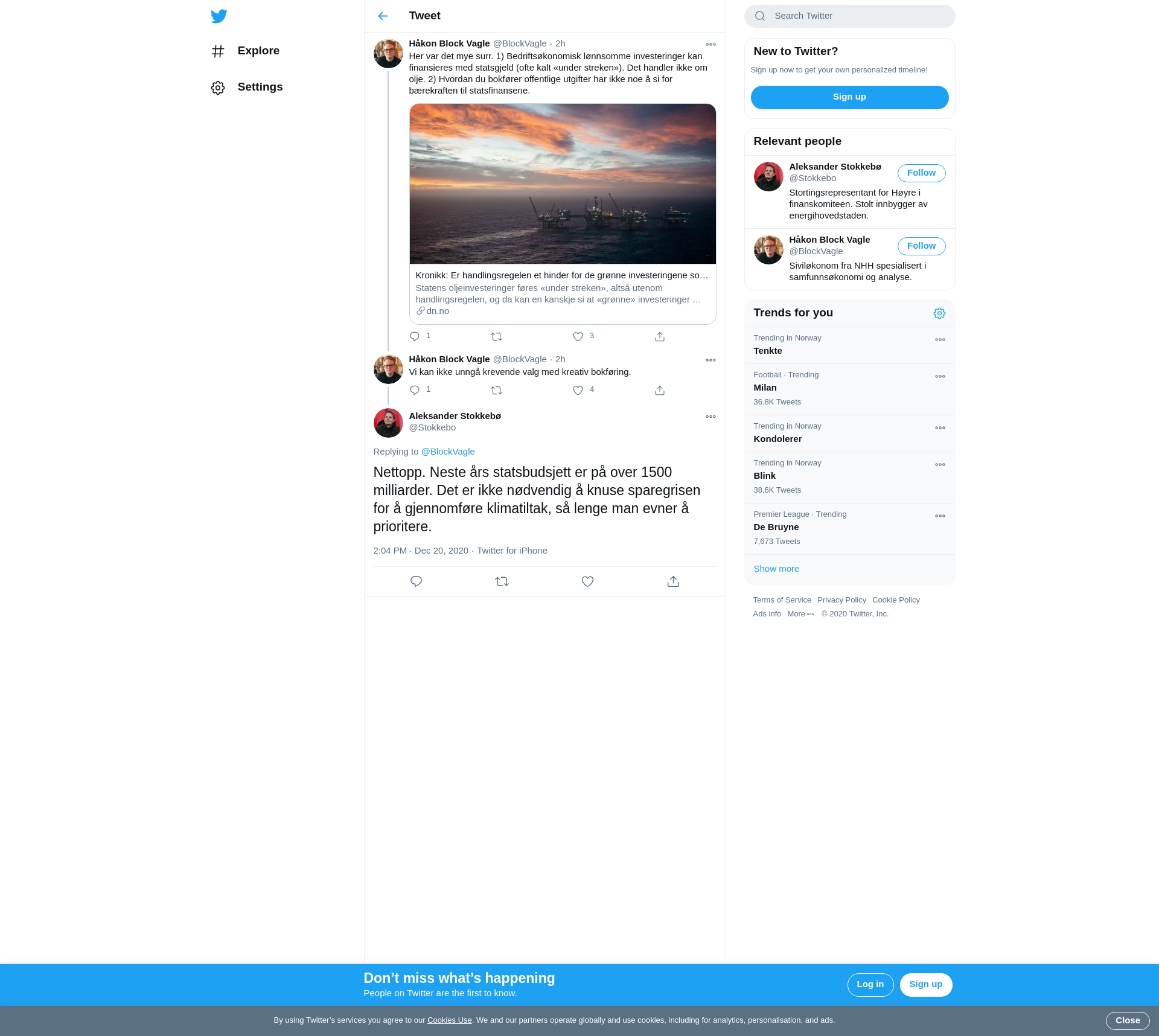This screenshot has height=1036, width=1159.
Task: Open more options on first Håkon tweet
Action: pyautogui.click(x=710, y=45)
